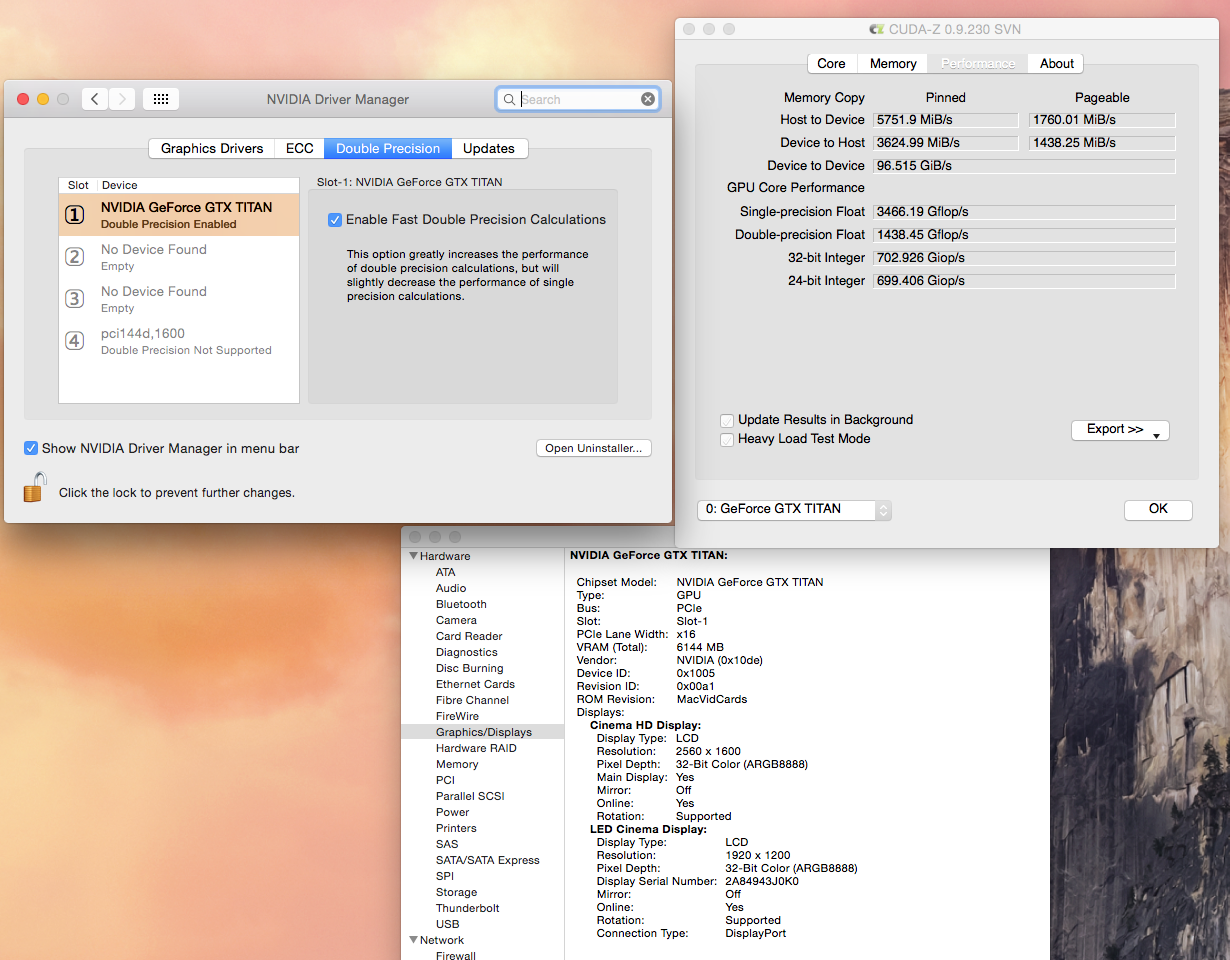1230x960 pixels.
Task: Select ATA in System Information sidebar
Action: 445,572
